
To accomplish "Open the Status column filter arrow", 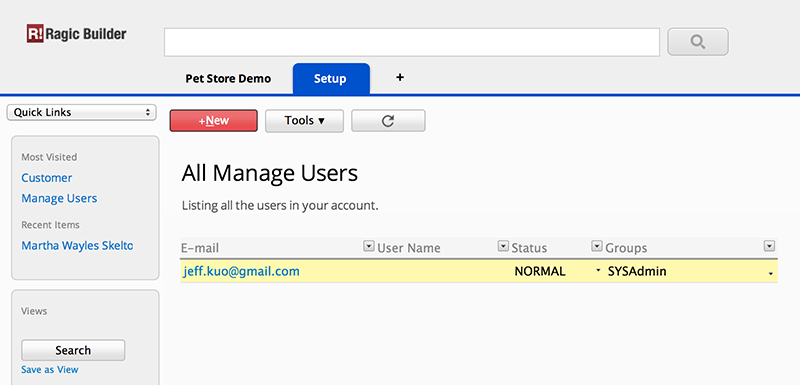I will 596,246.
